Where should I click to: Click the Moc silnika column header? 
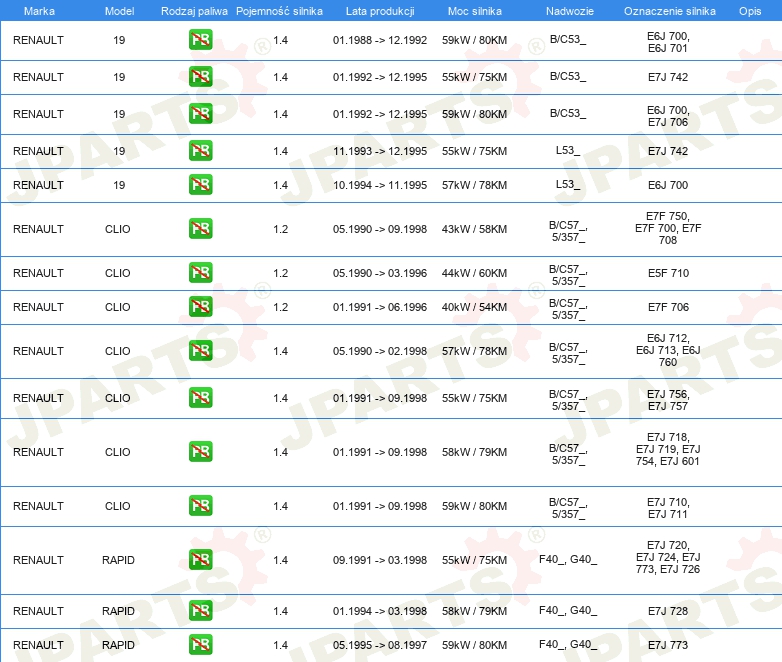tap(474, 10)
